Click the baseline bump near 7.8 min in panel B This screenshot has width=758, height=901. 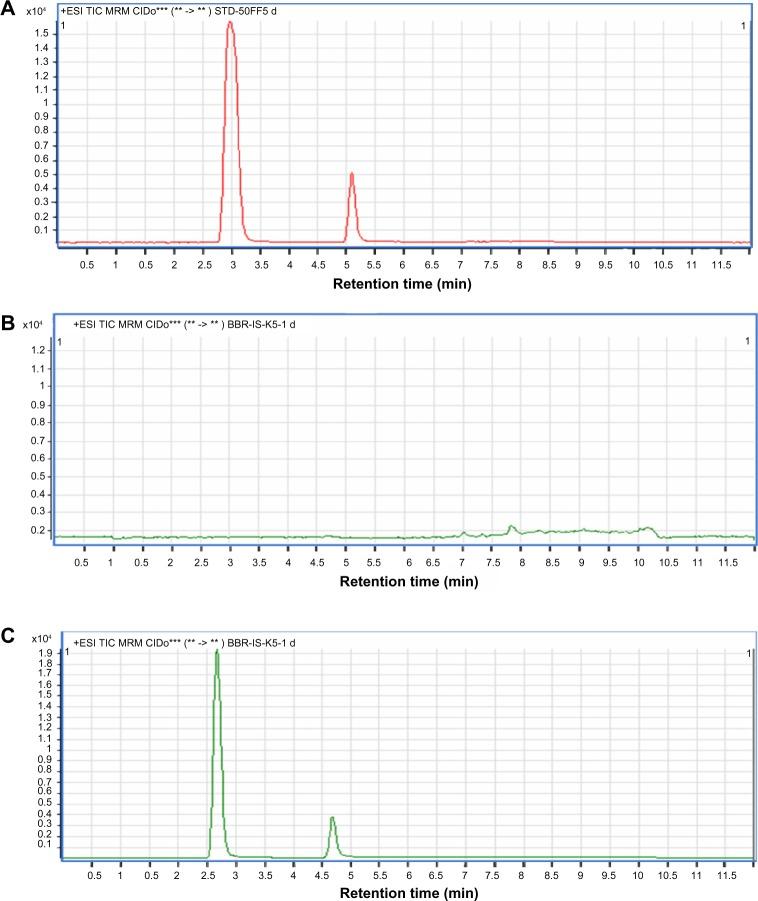(511, 530)
